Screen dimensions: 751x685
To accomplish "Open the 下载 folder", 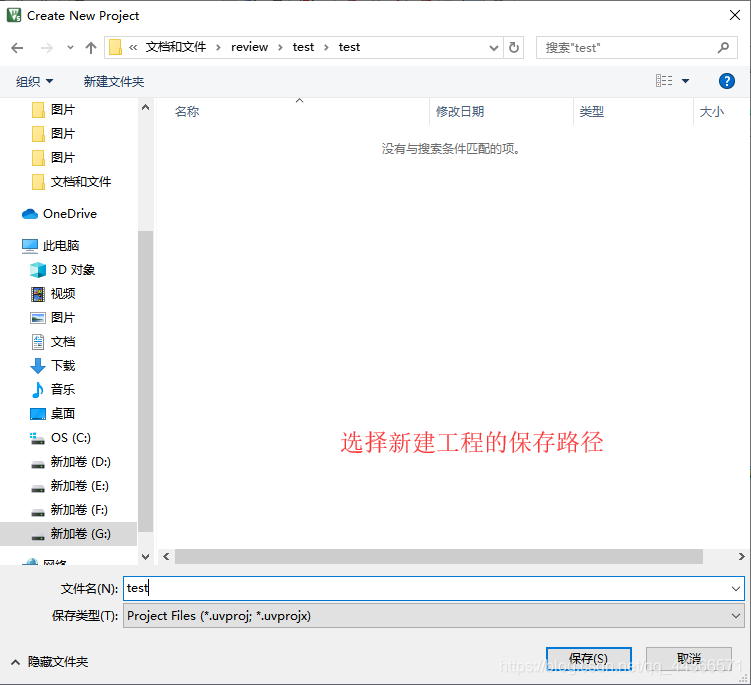I will 63,365.
